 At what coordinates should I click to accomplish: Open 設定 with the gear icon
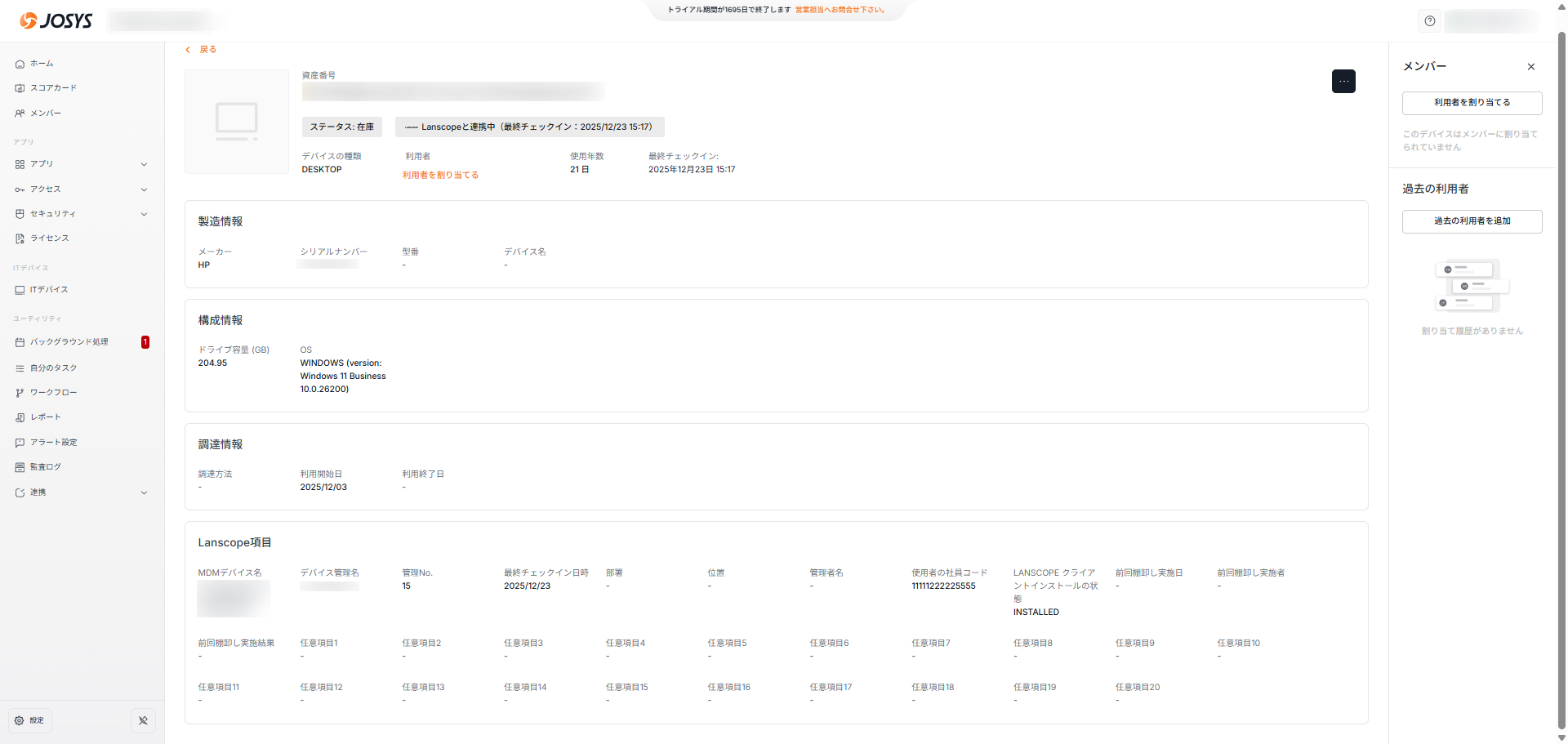29,720
